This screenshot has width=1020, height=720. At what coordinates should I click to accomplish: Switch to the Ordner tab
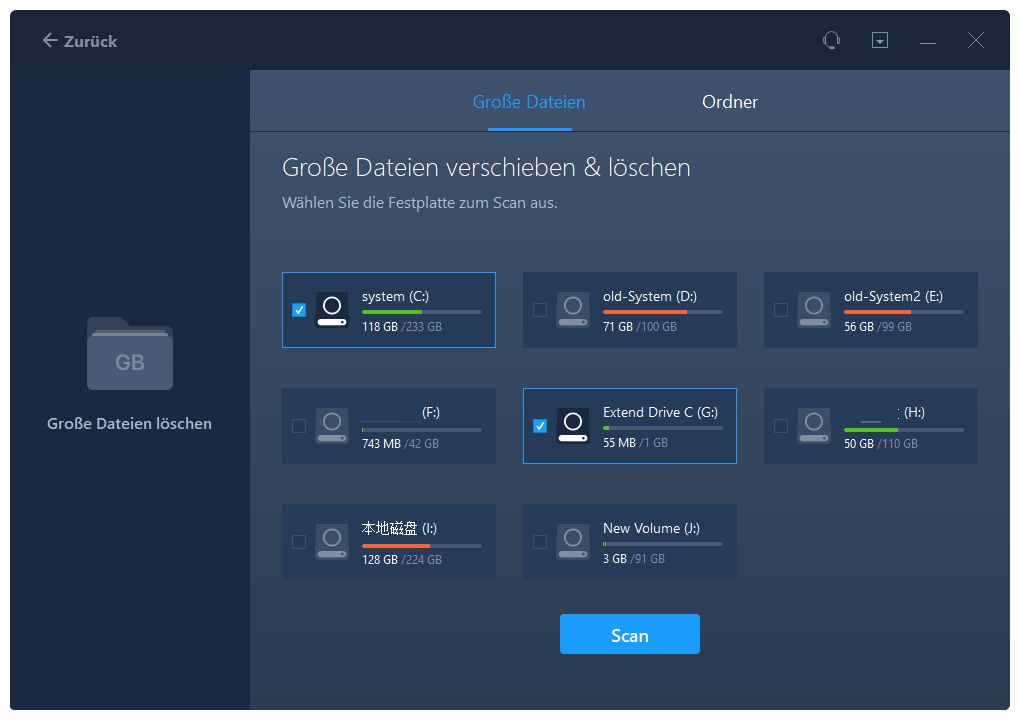[730, 102]
